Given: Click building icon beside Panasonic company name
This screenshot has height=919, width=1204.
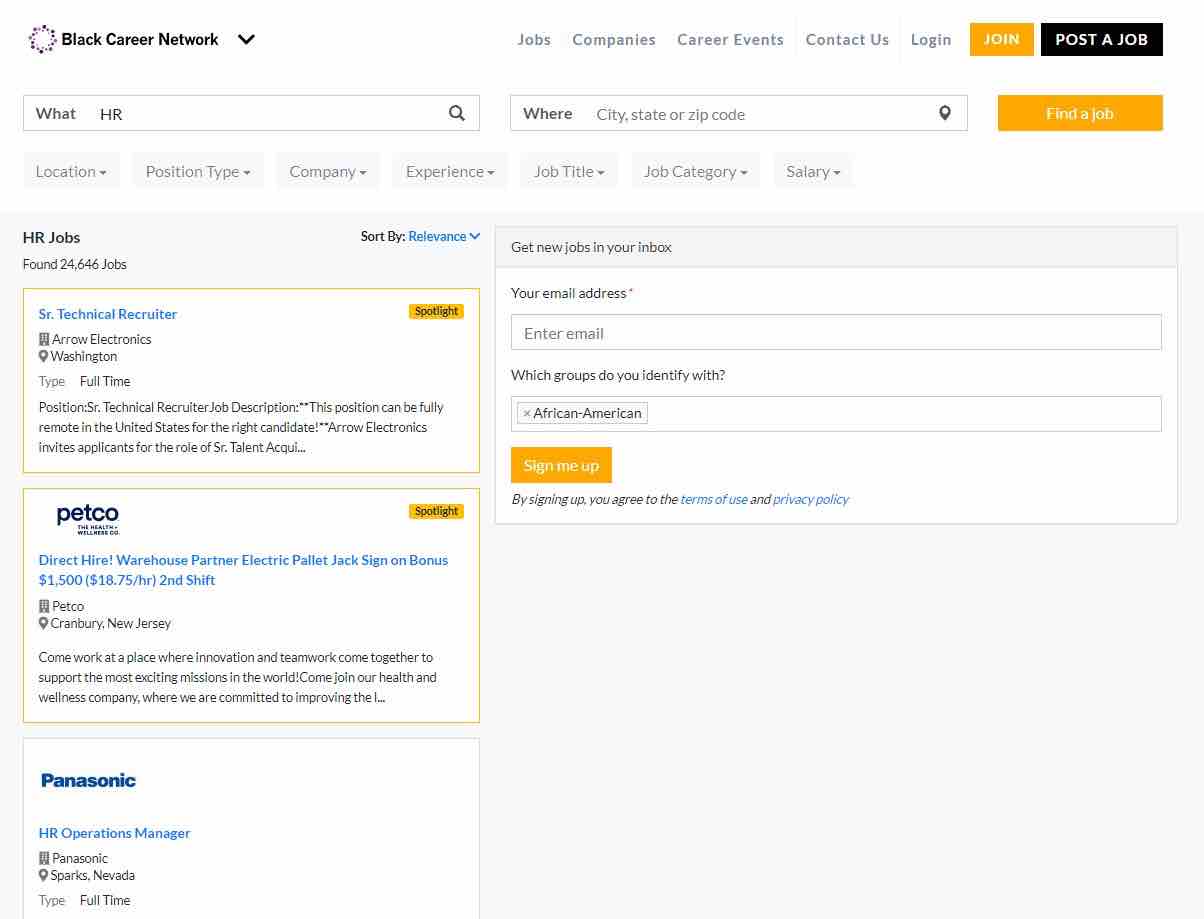Looking at the screenshot, I should (x=44, y=858).
